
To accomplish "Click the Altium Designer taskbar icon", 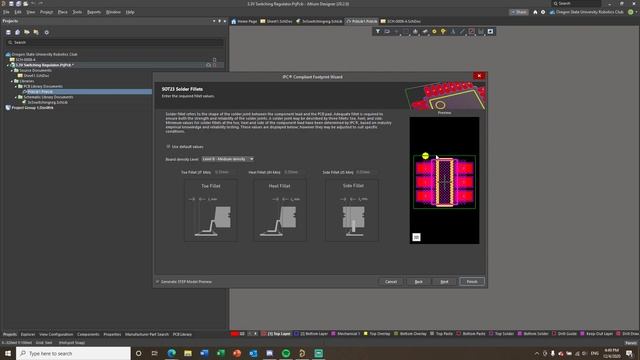I will [302, 353].
